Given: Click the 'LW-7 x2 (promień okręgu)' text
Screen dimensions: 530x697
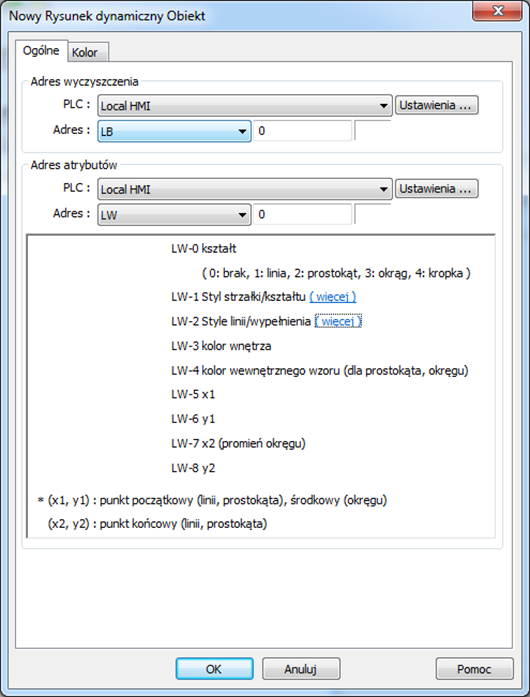Looking at the screenshot, I should click(238, 443).
